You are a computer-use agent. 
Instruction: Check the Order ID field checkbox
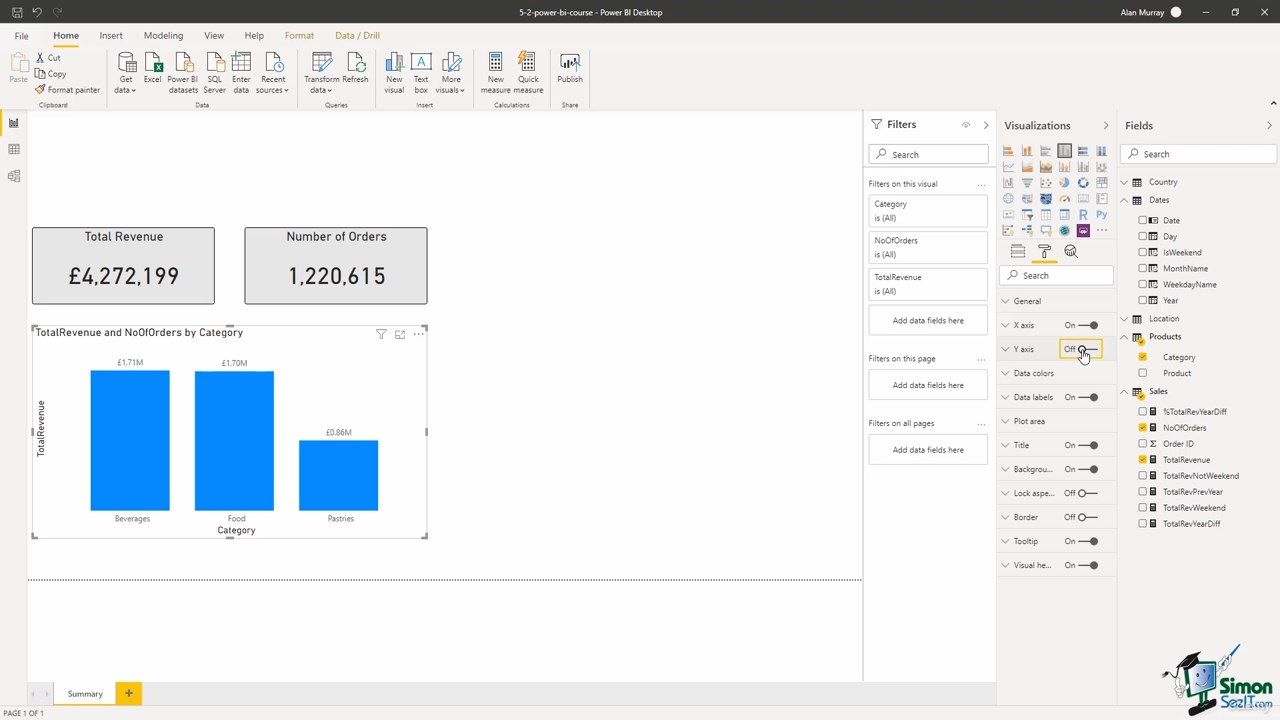[x=1143, y=443]
